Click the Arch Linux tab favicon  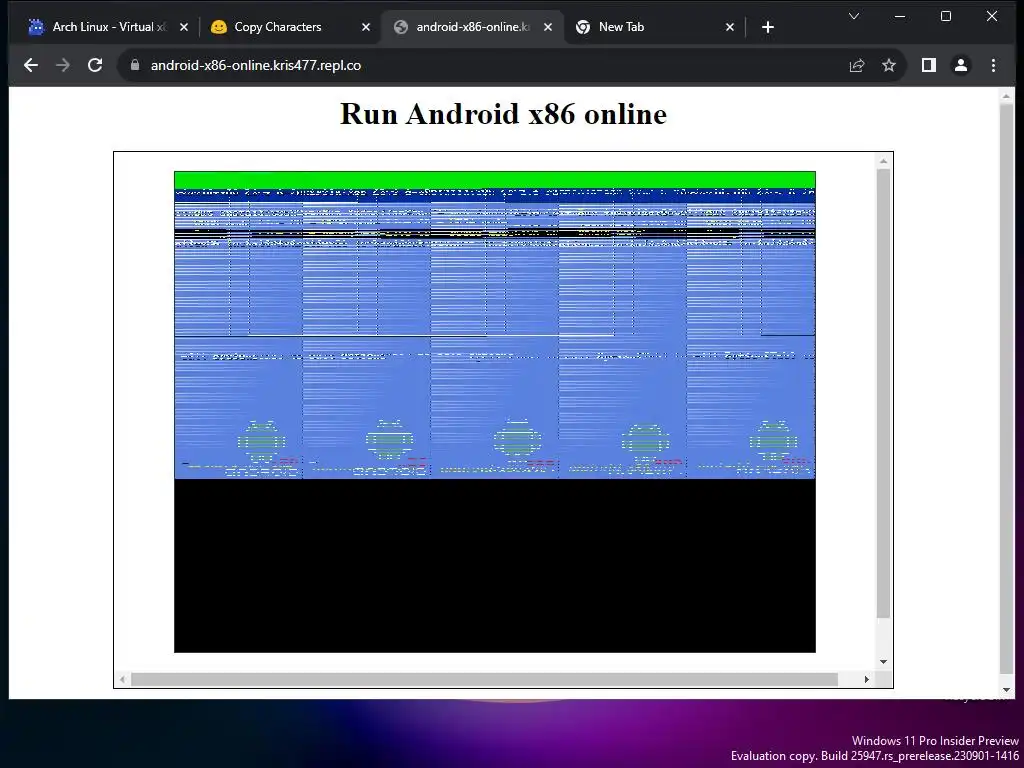click(x=37, y=27)
